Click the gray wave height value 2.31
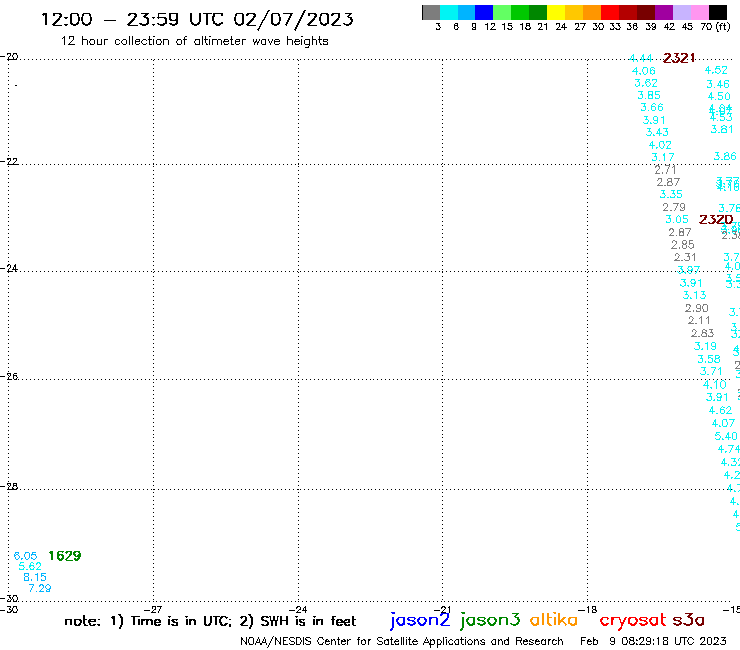740x650 pixels. (x=685, y=257)
